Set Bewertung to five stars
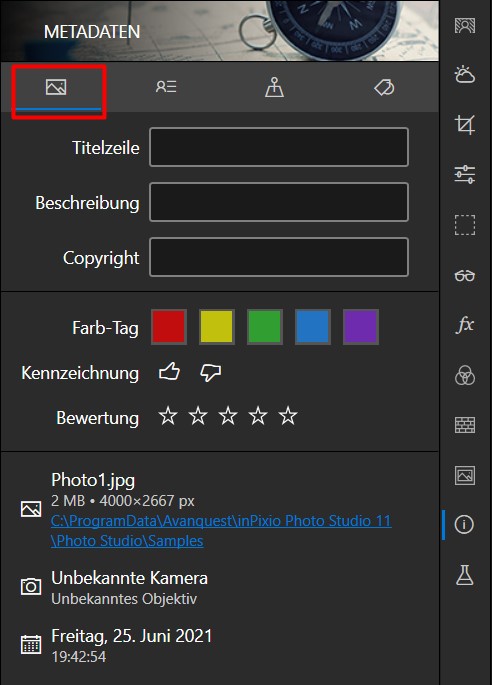 [288, 416]
